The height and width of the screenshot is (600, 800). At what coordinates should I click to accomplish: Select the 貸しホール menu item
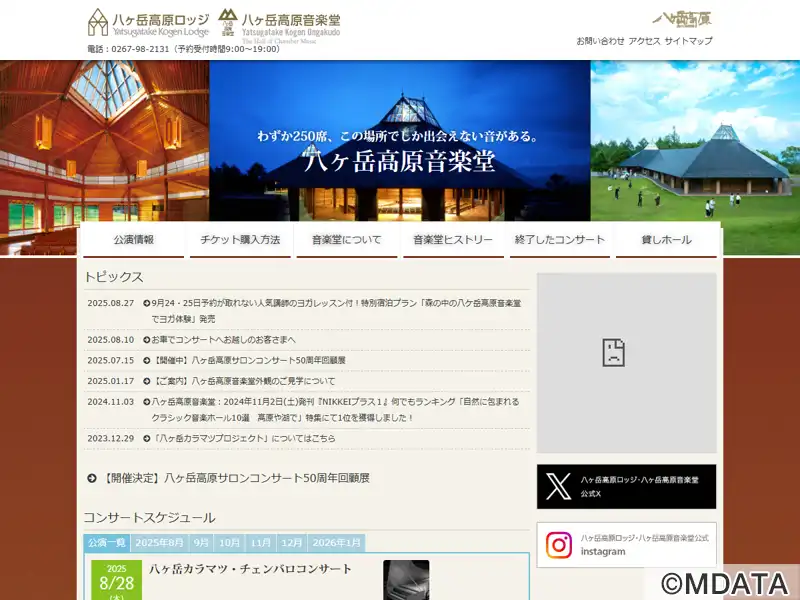[x=666, y=239]
